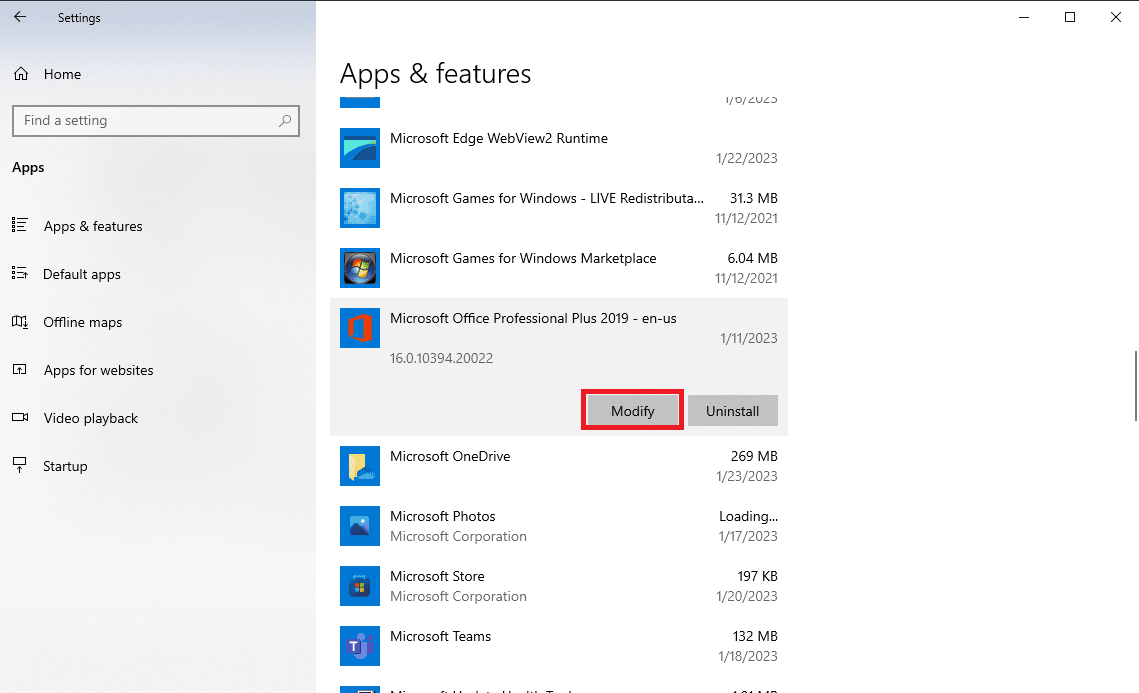Click the Offline maps sidebar icon
Screen dimensions: 1139x693
pyautogui.click(x=20, y=321)
